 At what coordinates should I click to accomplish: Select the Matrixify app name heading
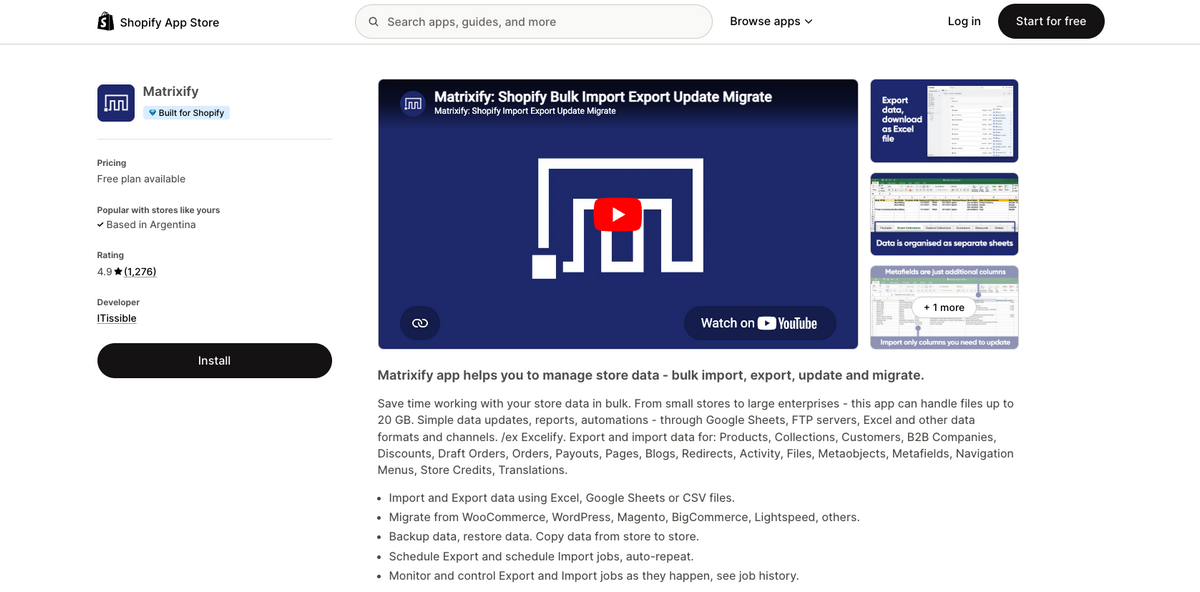click(x=171, y=91)
